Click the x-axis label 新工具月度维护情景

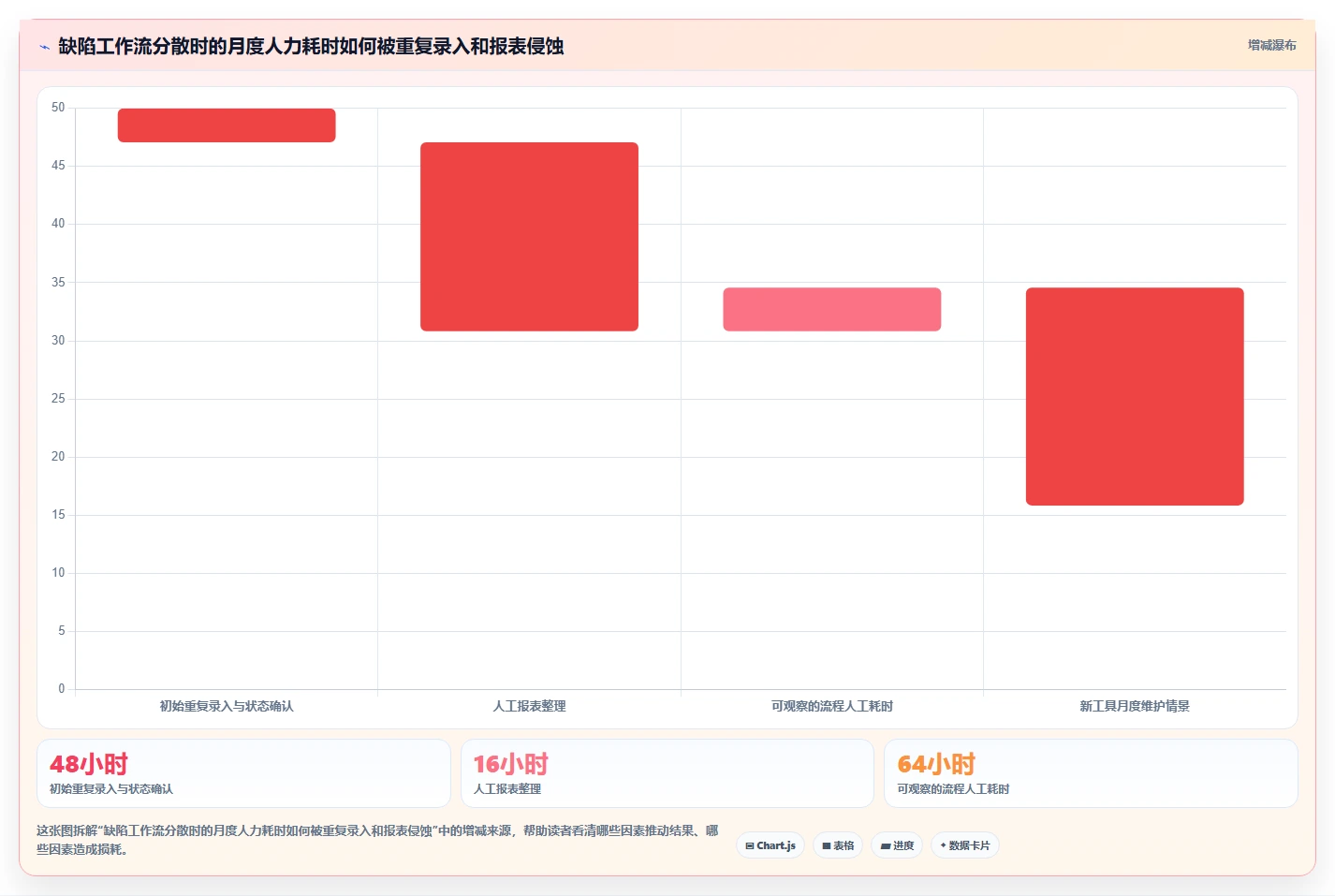coord(1135,706)
